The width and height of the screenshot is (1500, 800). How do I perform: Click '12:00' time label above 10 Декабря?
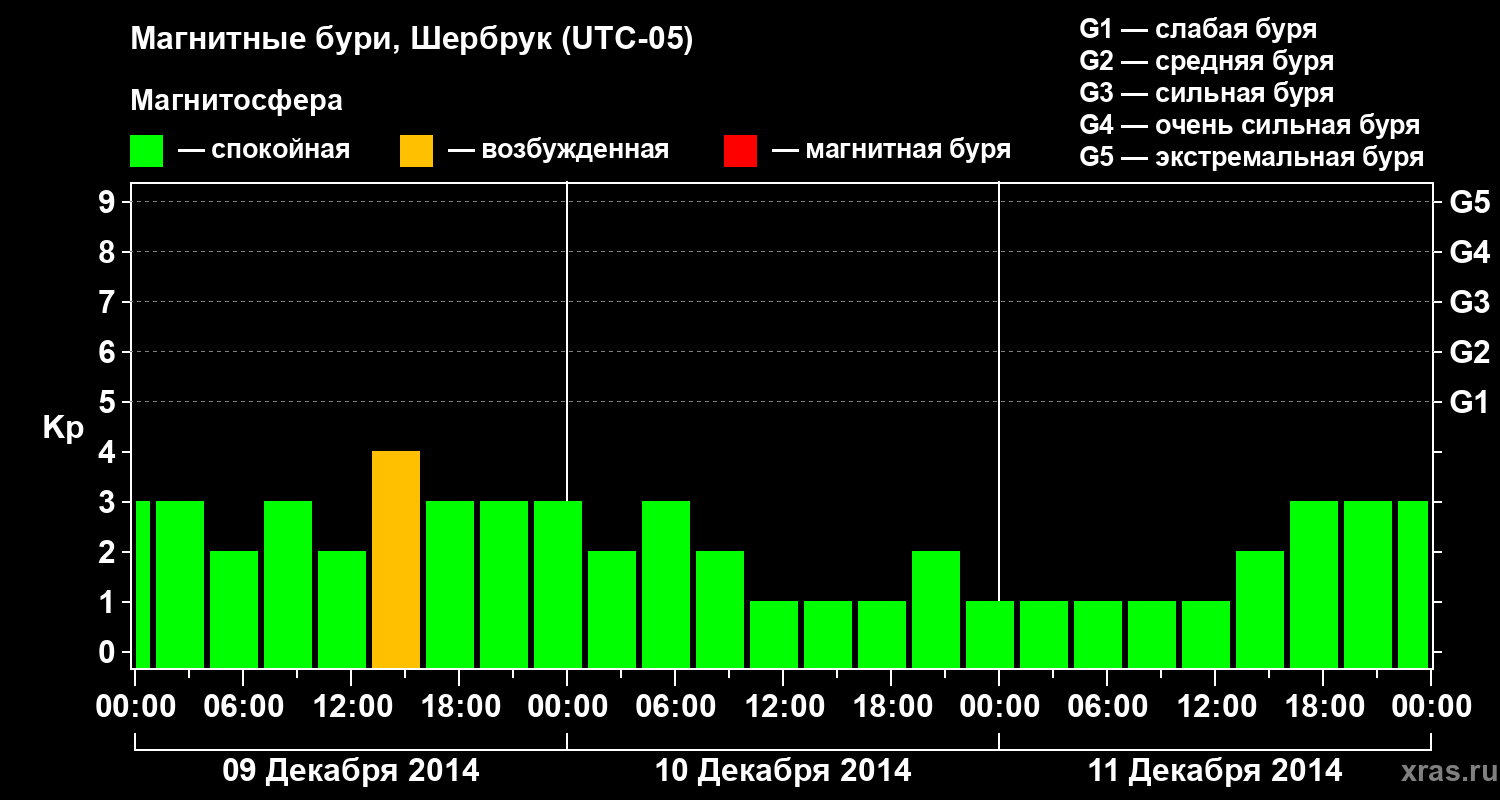tap(783, 707)
